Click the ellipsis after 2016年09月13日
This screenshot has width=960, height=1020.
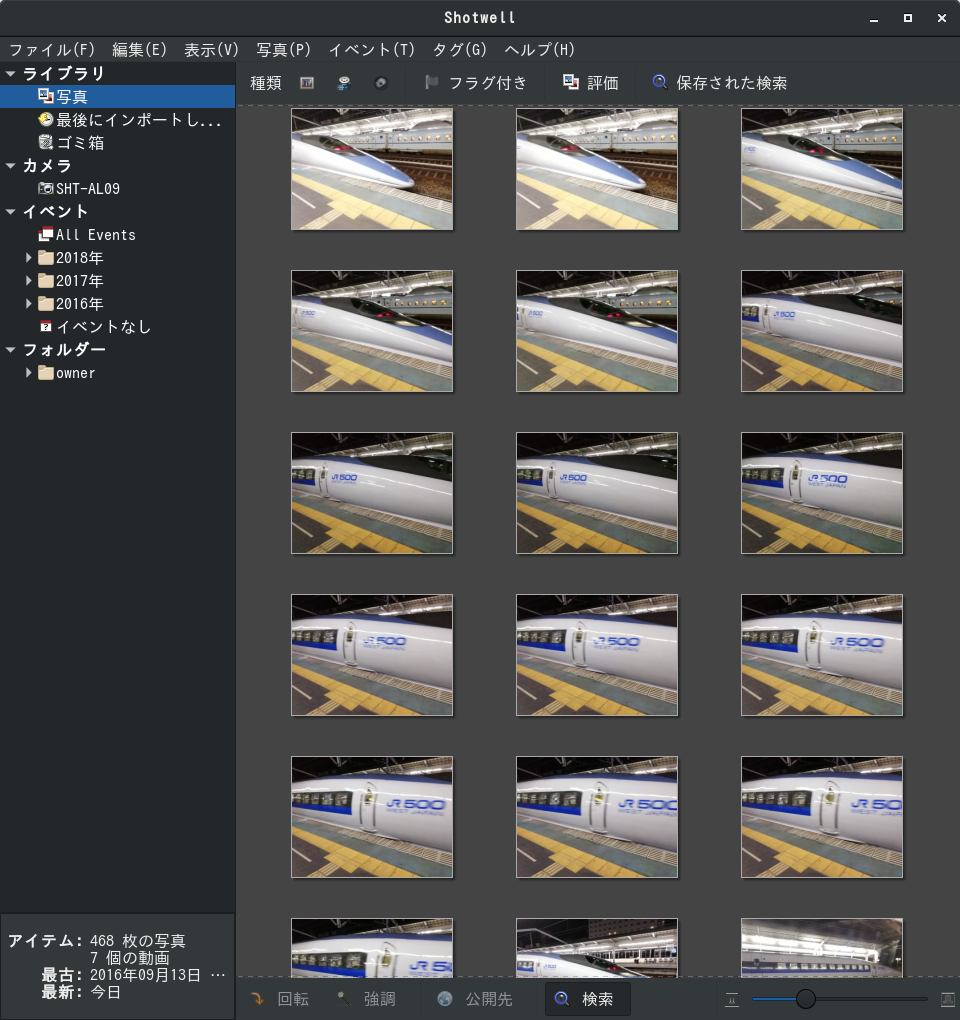[218, 975]
